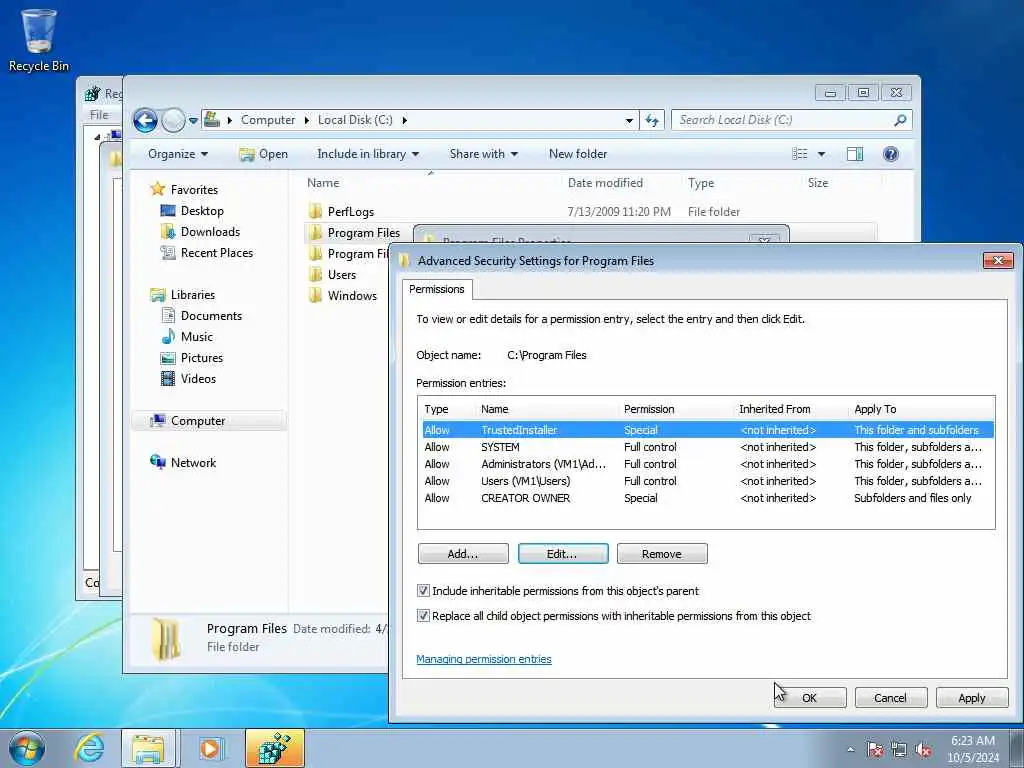Open Windows Explorer taskbar icon
The width and height of the screenshot is (1024, 768).
point(148,748)
